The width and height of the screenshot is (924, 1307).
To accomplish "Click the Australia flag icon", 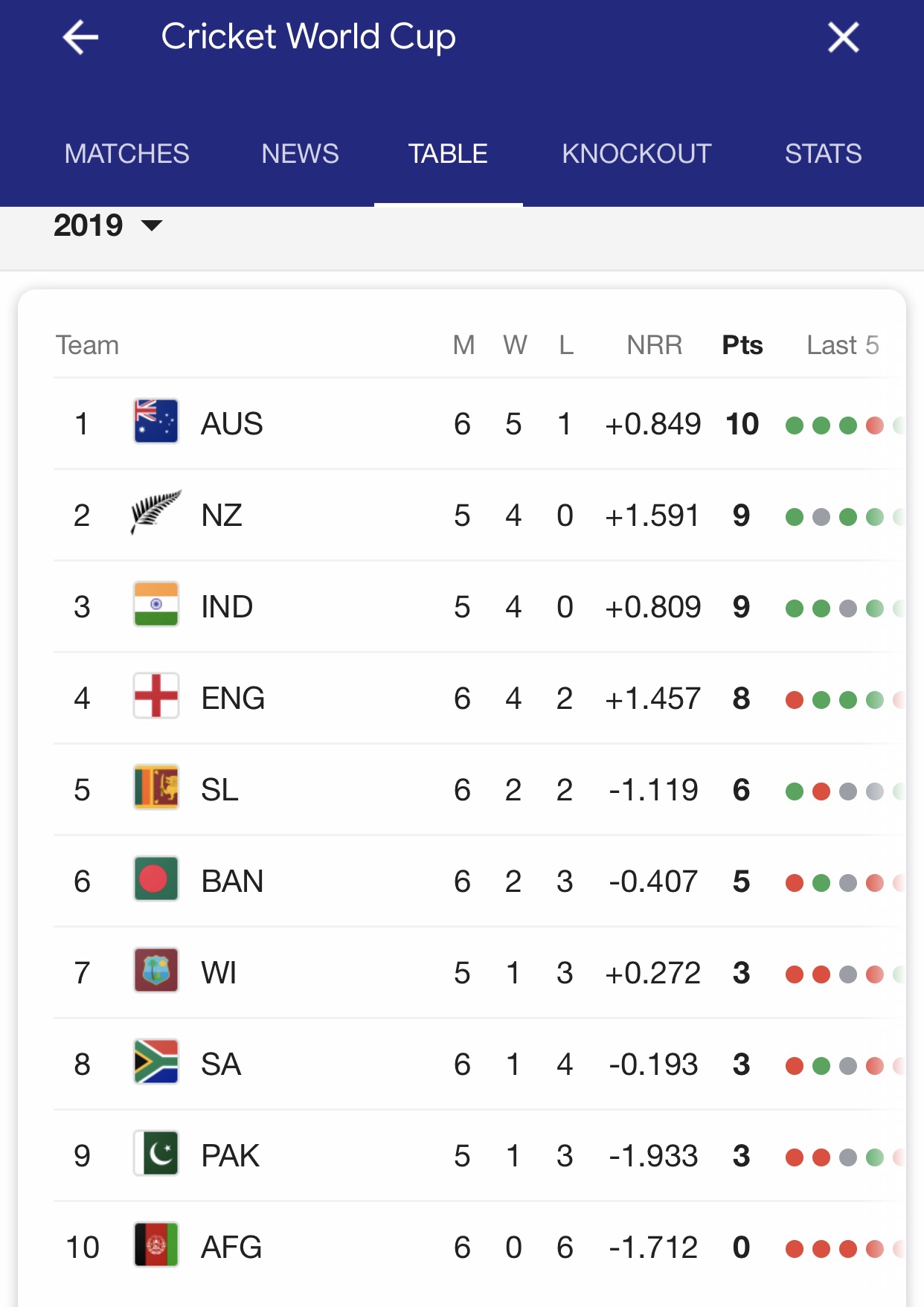I will tap(156, 422).
